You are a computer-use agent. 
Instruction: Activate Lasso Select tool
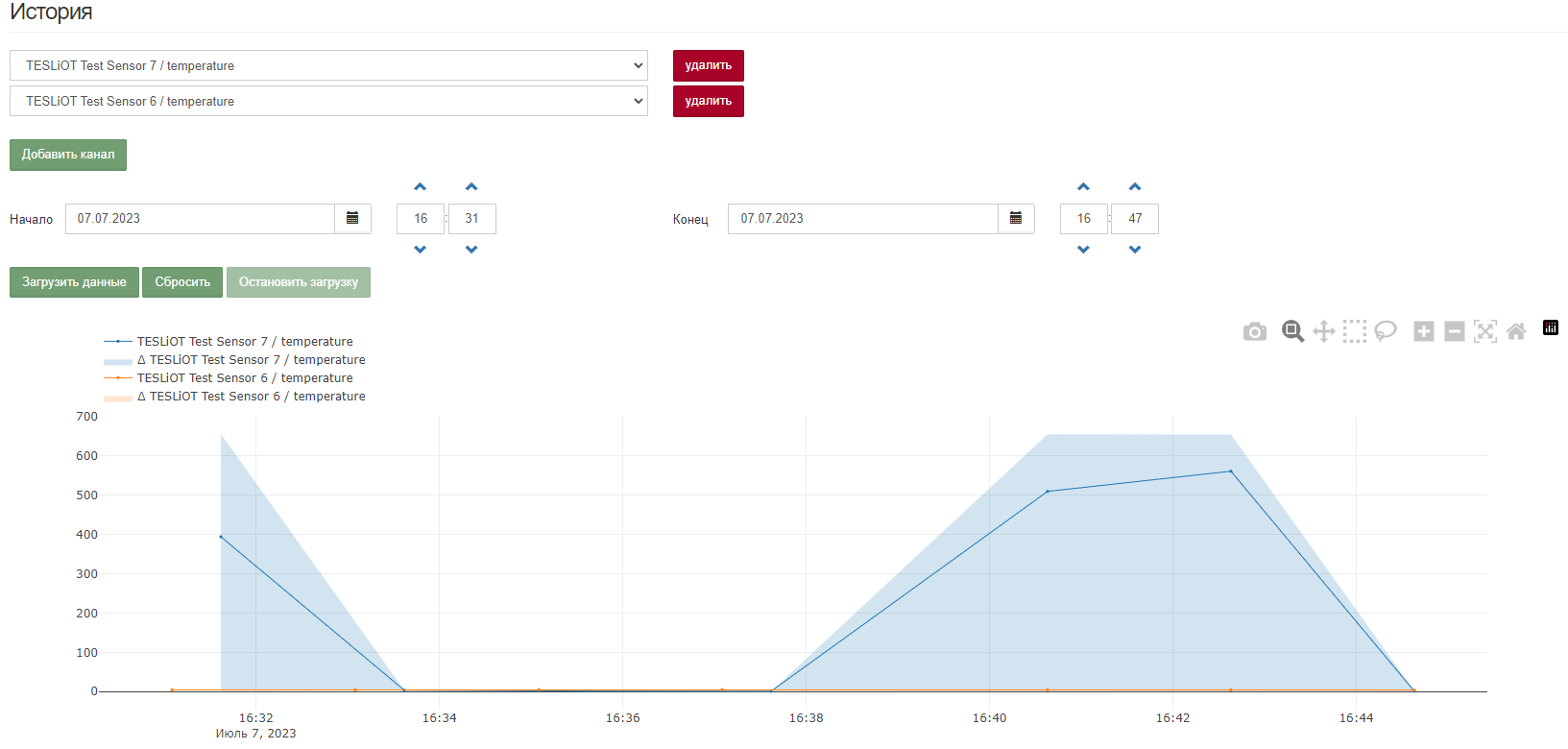coord(1386,331)
